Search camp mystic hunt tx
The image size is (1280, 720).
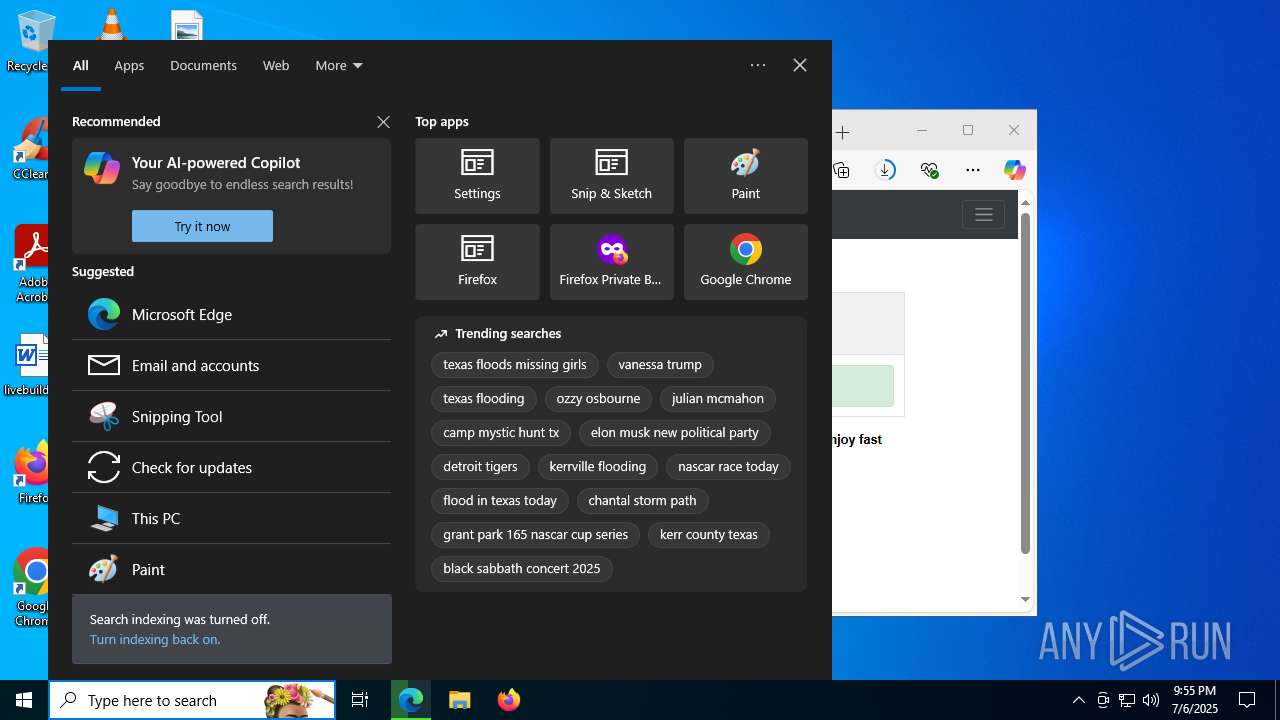501,433
